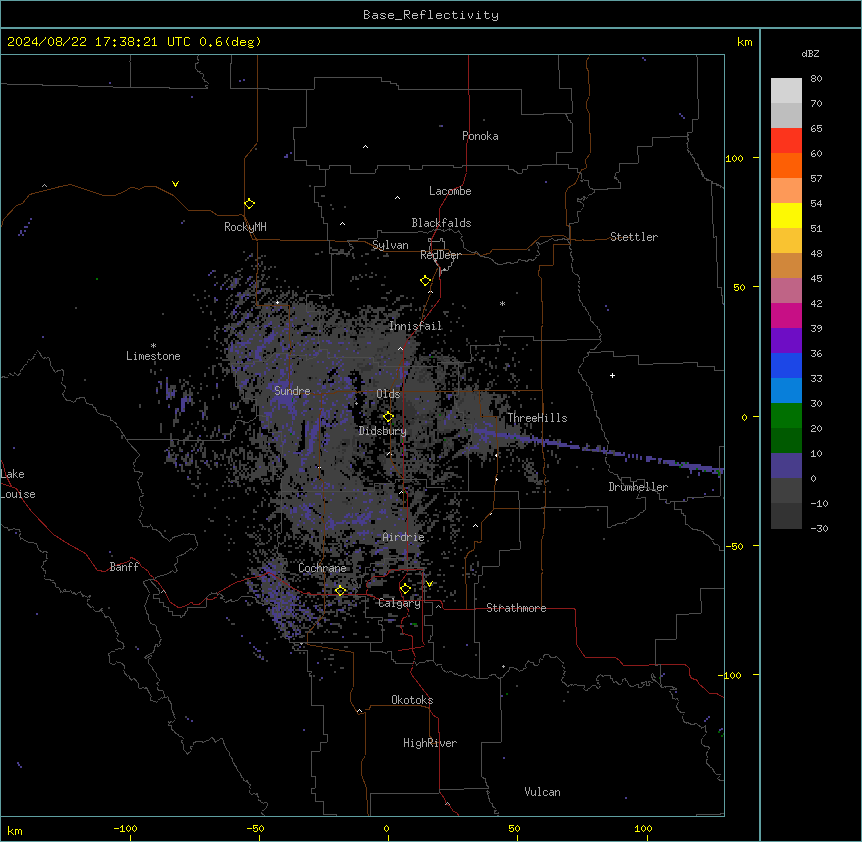Viewport: 862px width, 842px height.
Task: Click the RedDeer city label
Action: (440, 255)
